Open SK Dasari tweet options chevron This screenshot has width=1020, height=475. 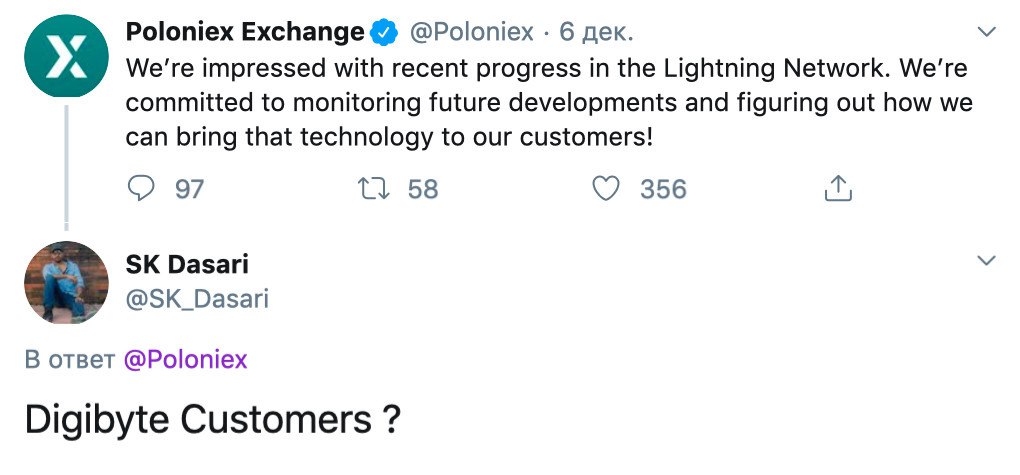tap(986, 261)
